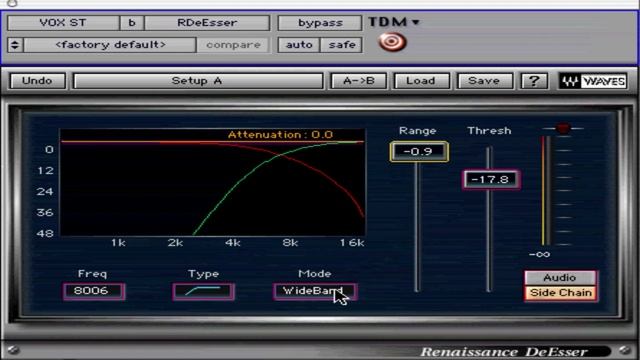Click the Freq value field 8006

(x=94, y=291)
